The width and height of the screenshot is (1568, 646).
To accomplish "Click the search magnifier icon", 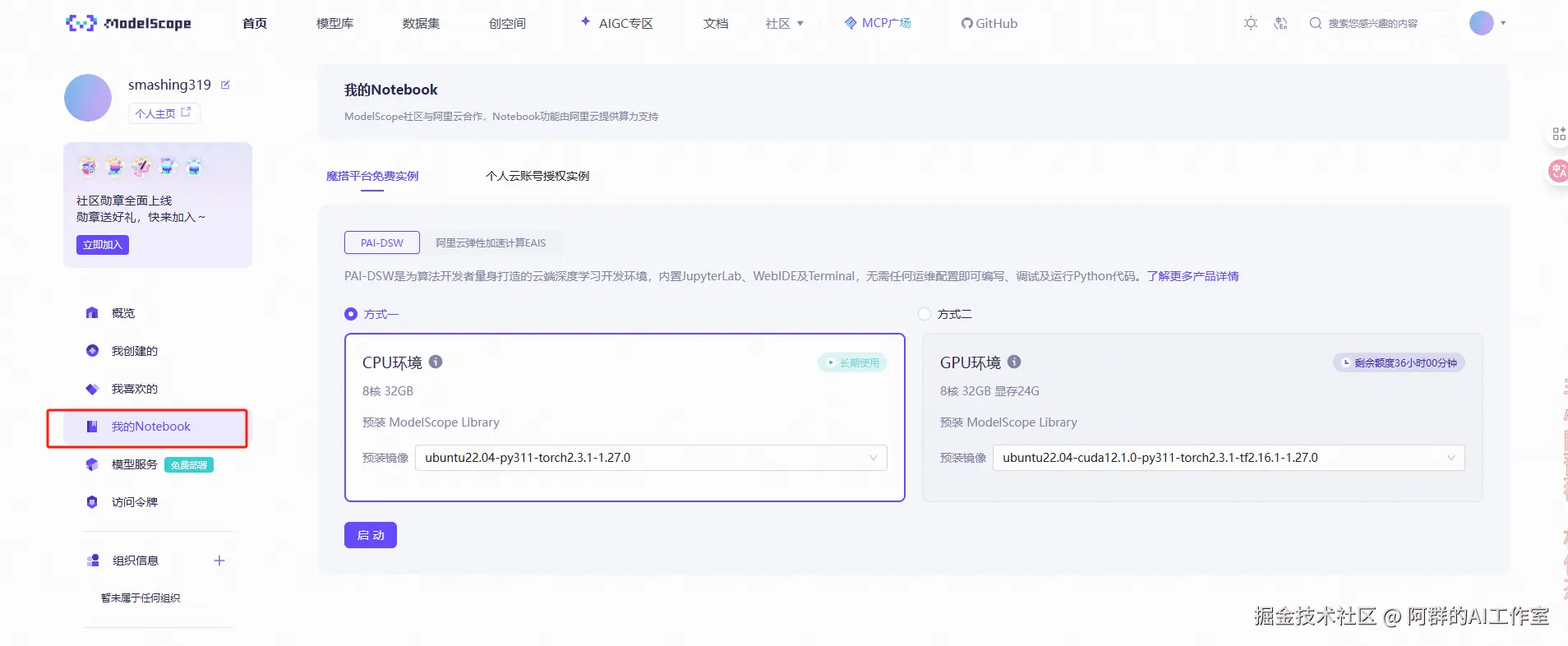I will (1315, 23).
